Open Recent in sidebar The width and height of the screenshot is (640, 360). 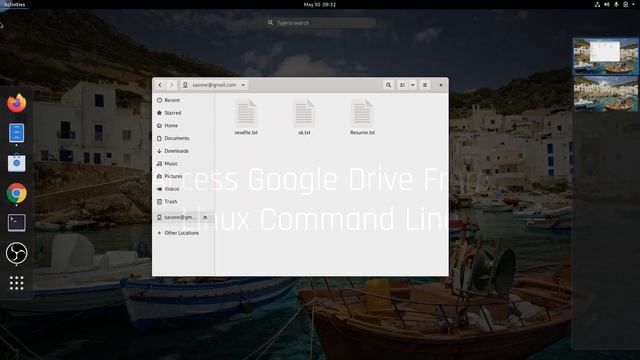click(x=182, y=100)
